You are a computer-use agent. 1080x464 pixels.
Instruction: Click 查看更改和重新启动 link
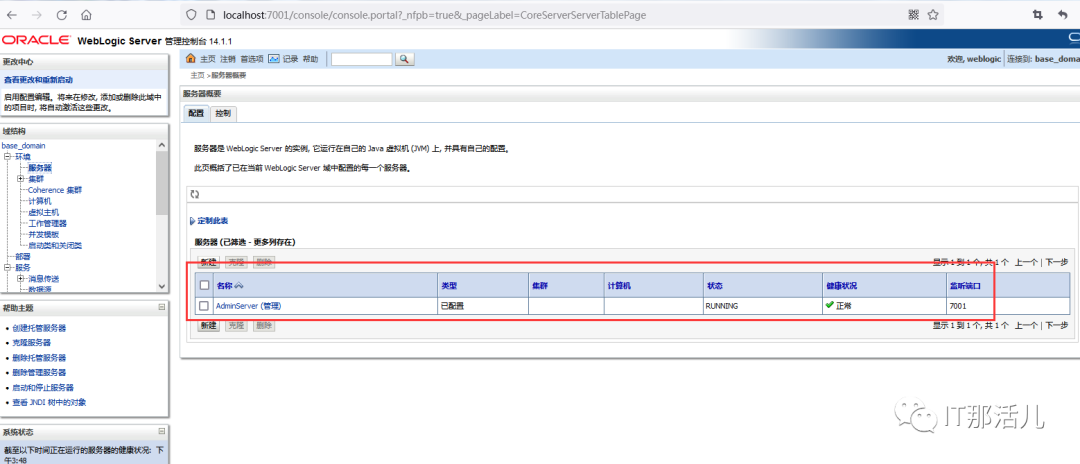[39, 81]
